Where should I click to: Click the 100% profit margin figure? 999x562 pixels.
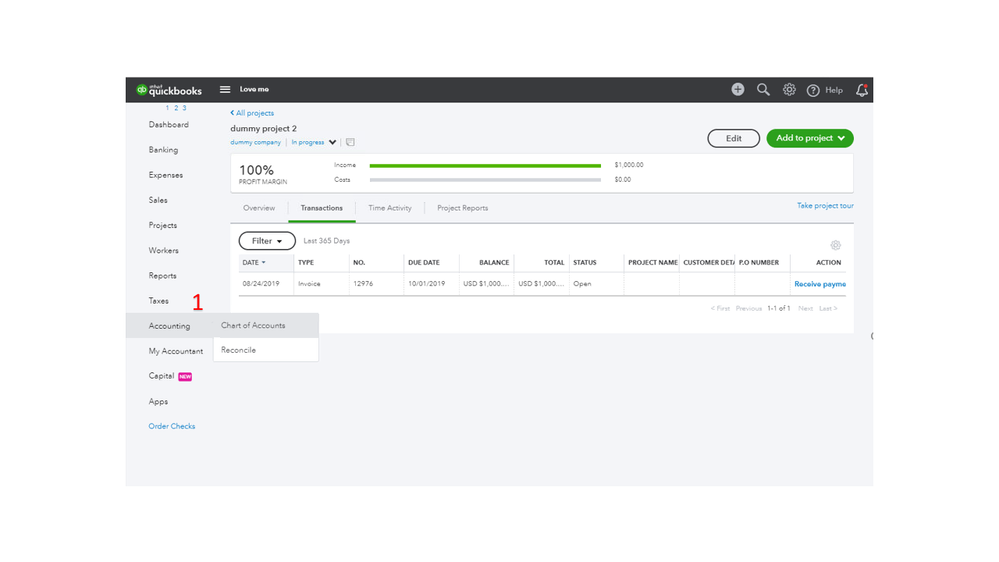(256, 170)
